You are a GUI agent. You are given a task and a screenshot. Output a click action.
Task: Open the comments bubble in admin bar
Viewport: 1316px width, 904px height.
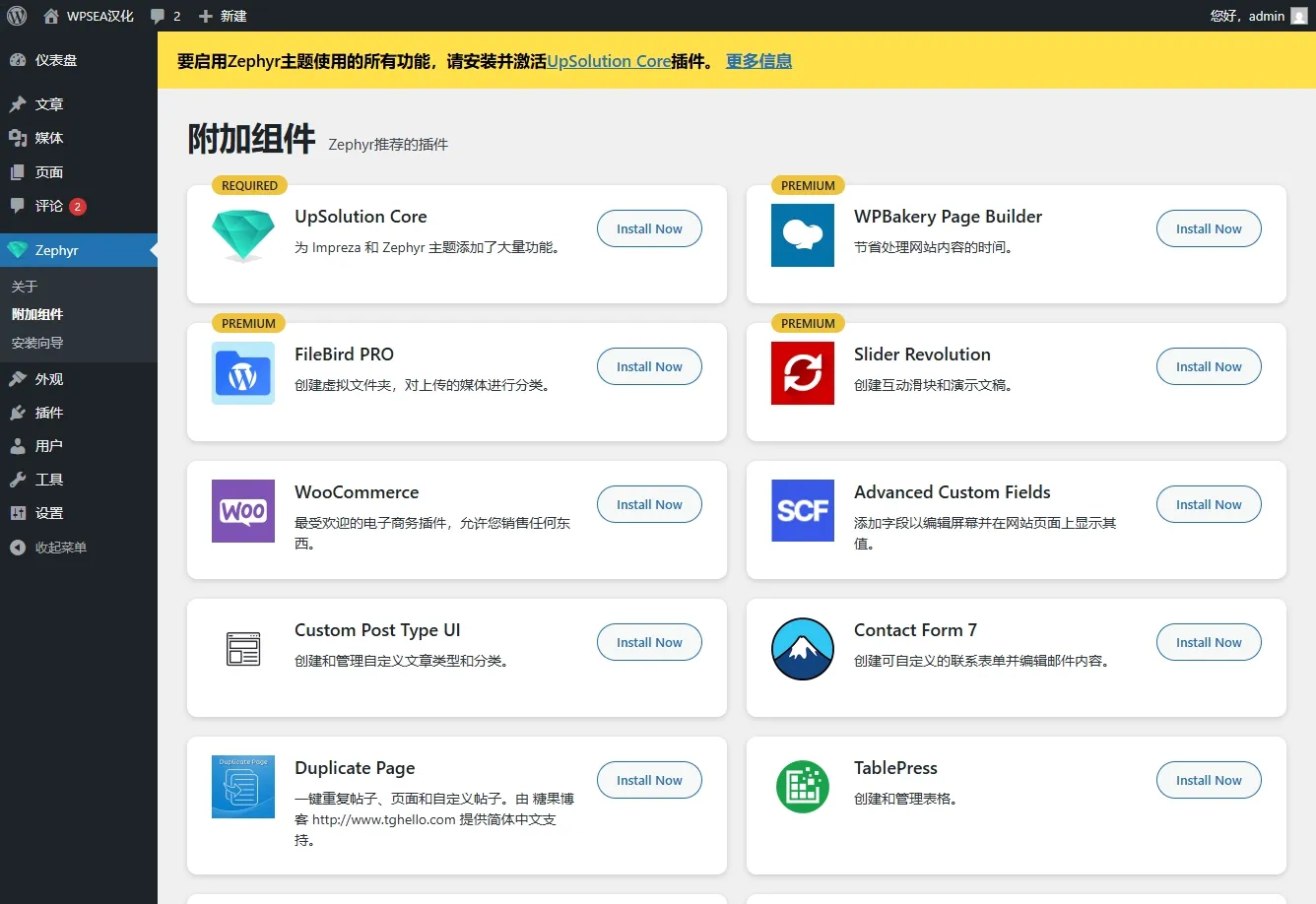click(158, 16)
